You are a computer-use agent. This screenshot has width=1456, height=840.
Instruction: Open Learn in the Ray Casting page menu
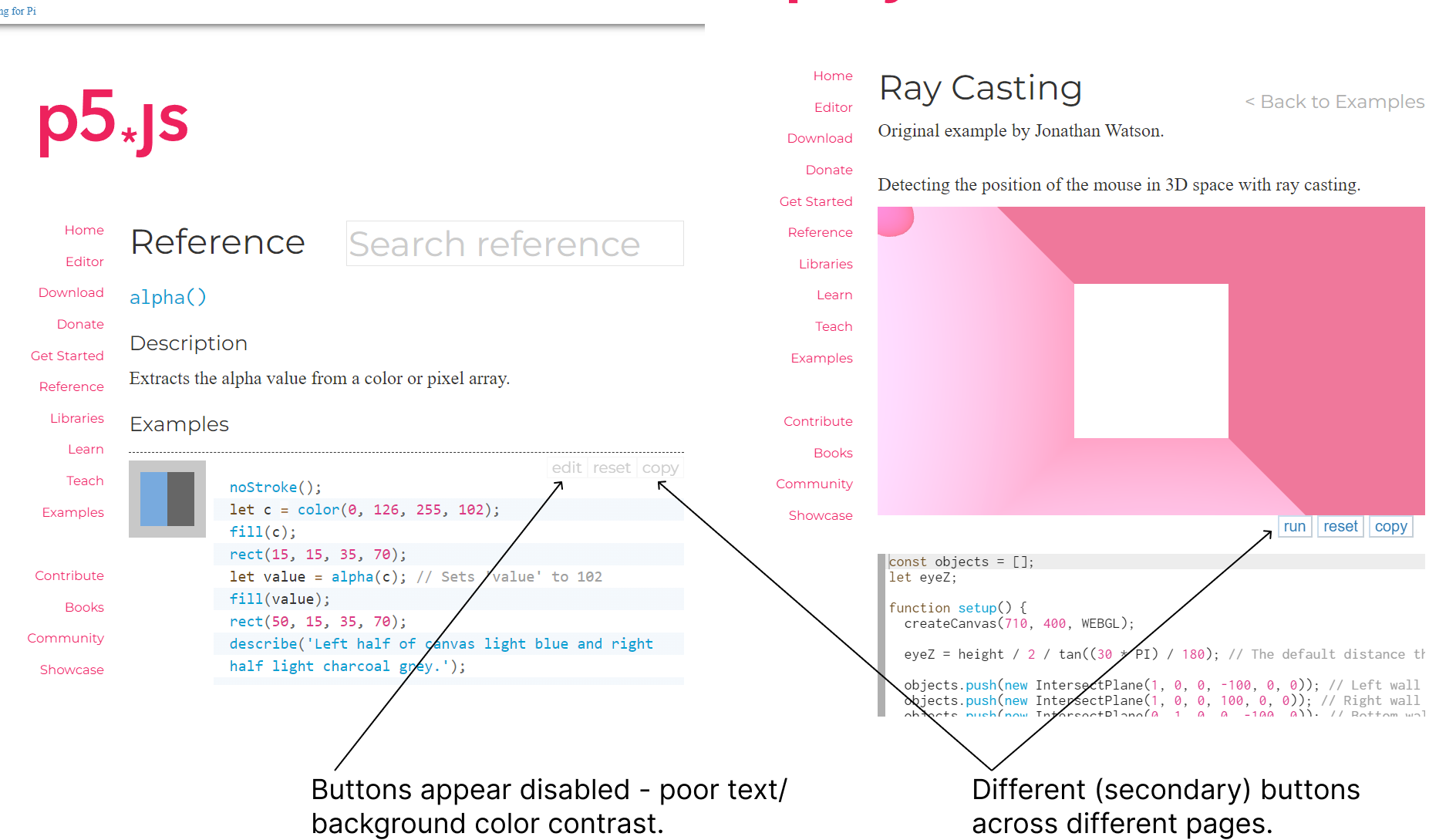834,295
